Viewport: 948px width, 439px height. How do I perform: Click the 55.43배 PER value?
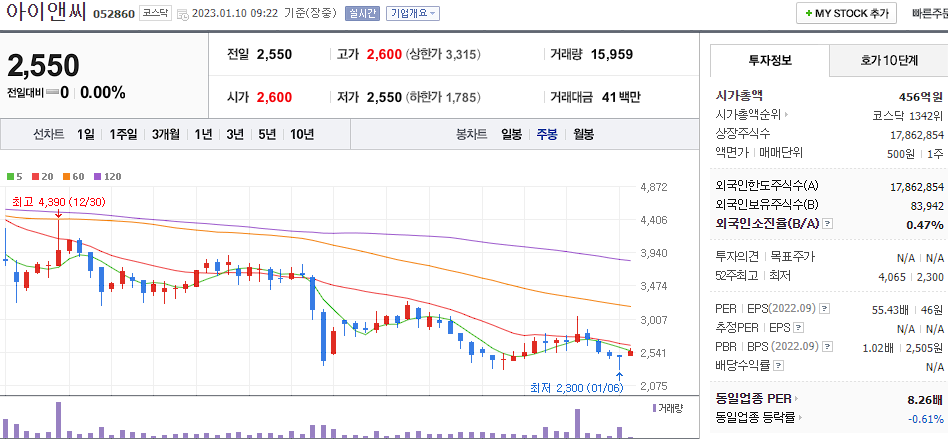[891, 310]
